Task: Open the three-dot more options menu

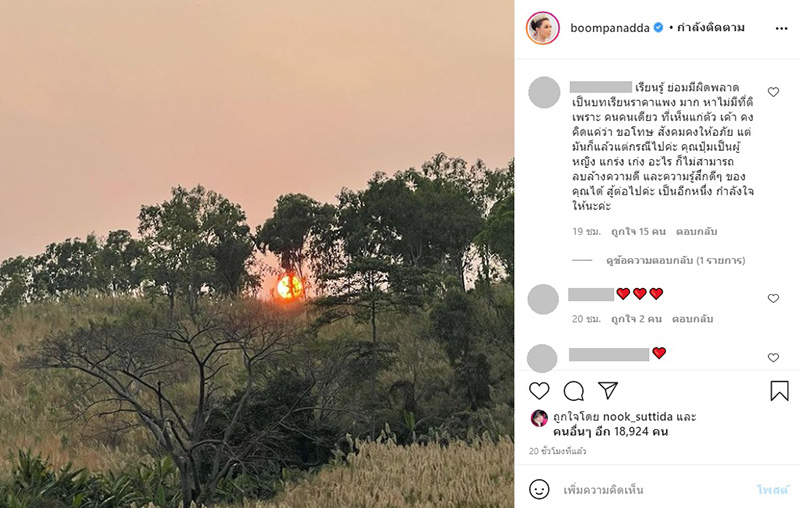Action: point(781,28)
